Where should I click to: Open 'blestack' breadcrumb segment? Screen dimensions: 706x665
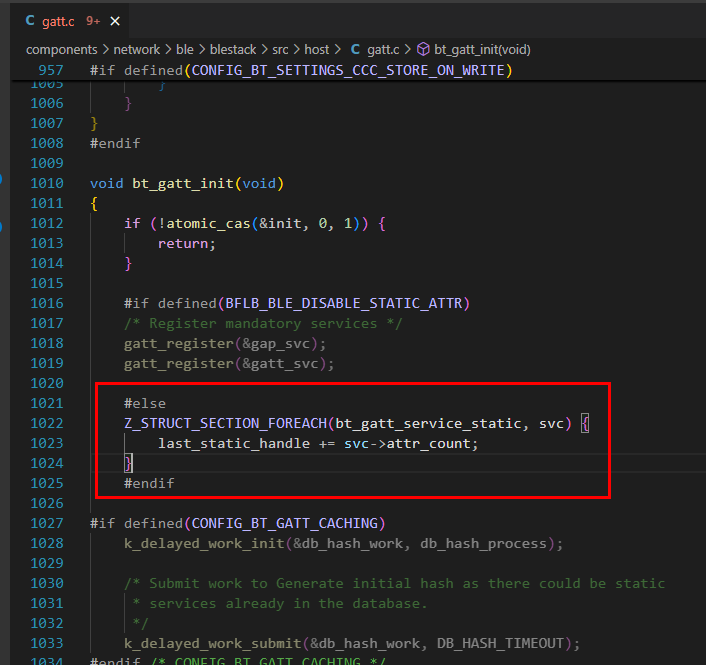click(233, 50)
